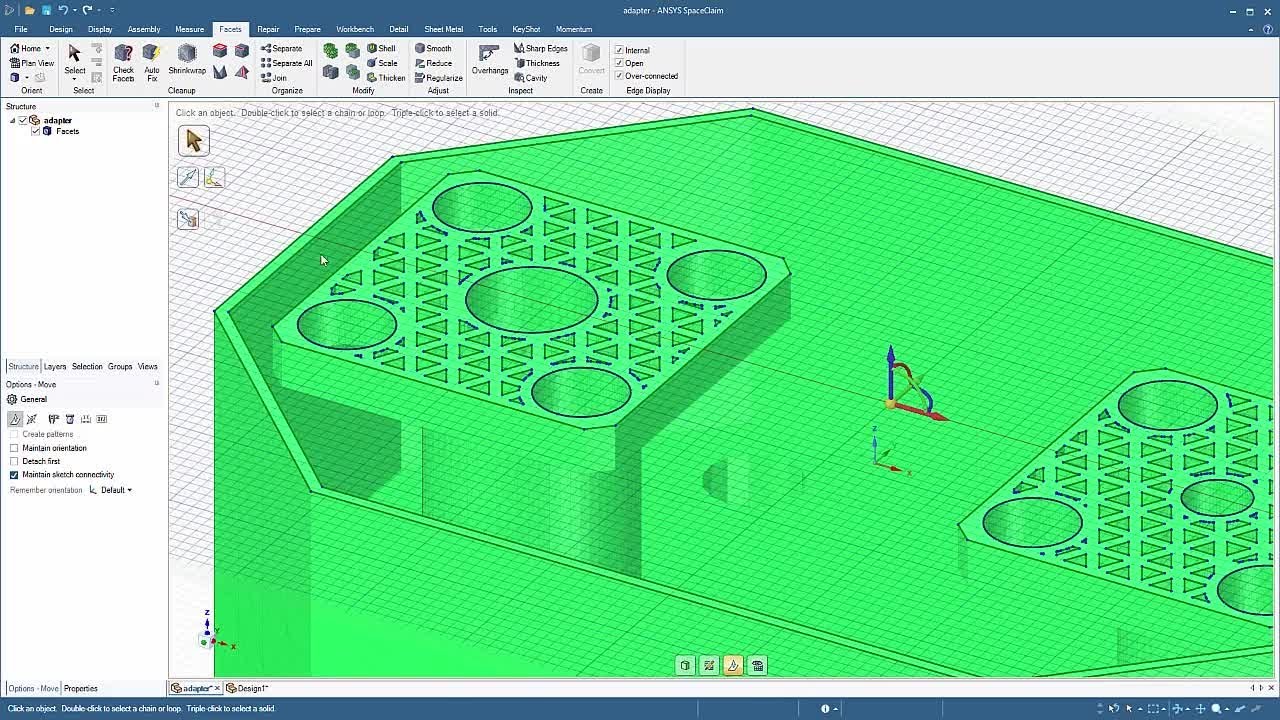Open the Home view dropdown arrow
The width and height of the screenshot is (1280, 720).
click(47, 49)
